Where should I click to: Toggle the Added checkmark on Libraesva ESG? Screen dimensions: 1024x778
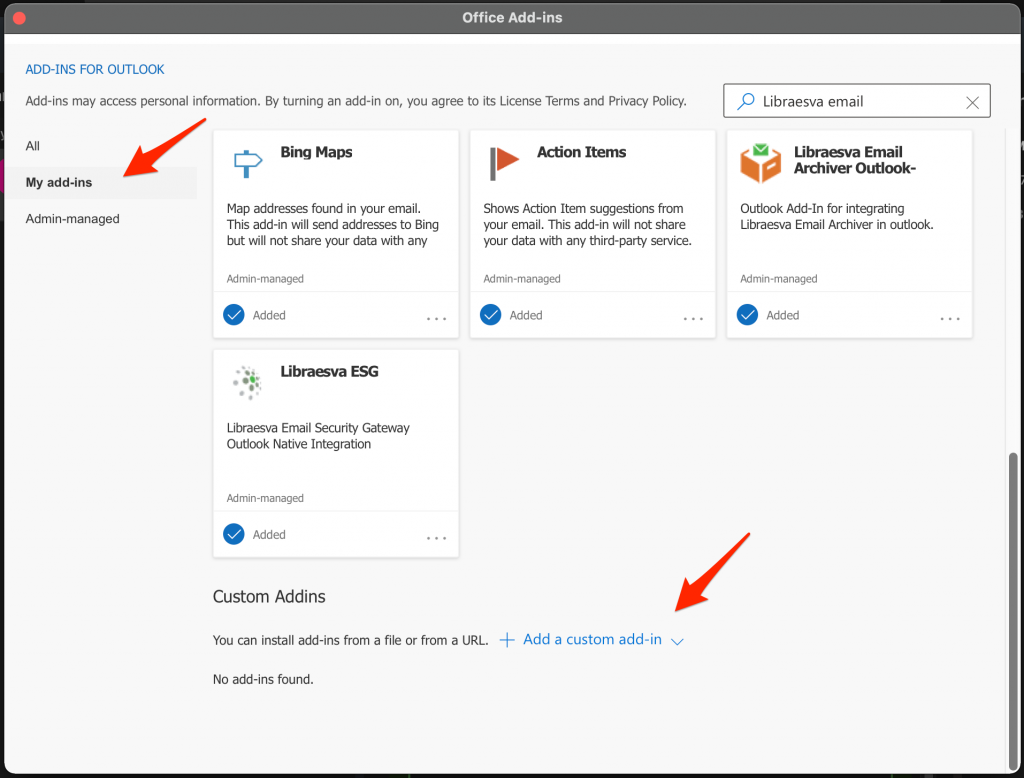pyautogui.click(x=234, y=534)
